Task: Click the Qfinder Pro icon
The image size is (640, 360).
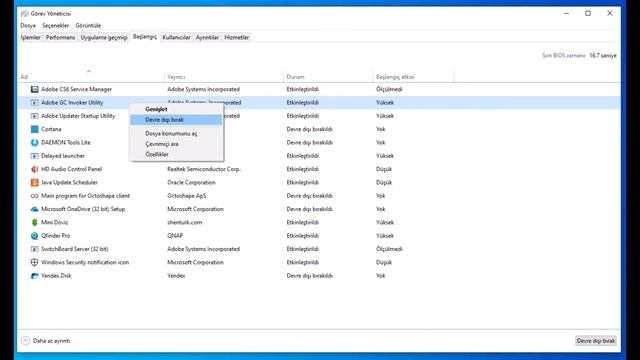Action: click(34, 236)
